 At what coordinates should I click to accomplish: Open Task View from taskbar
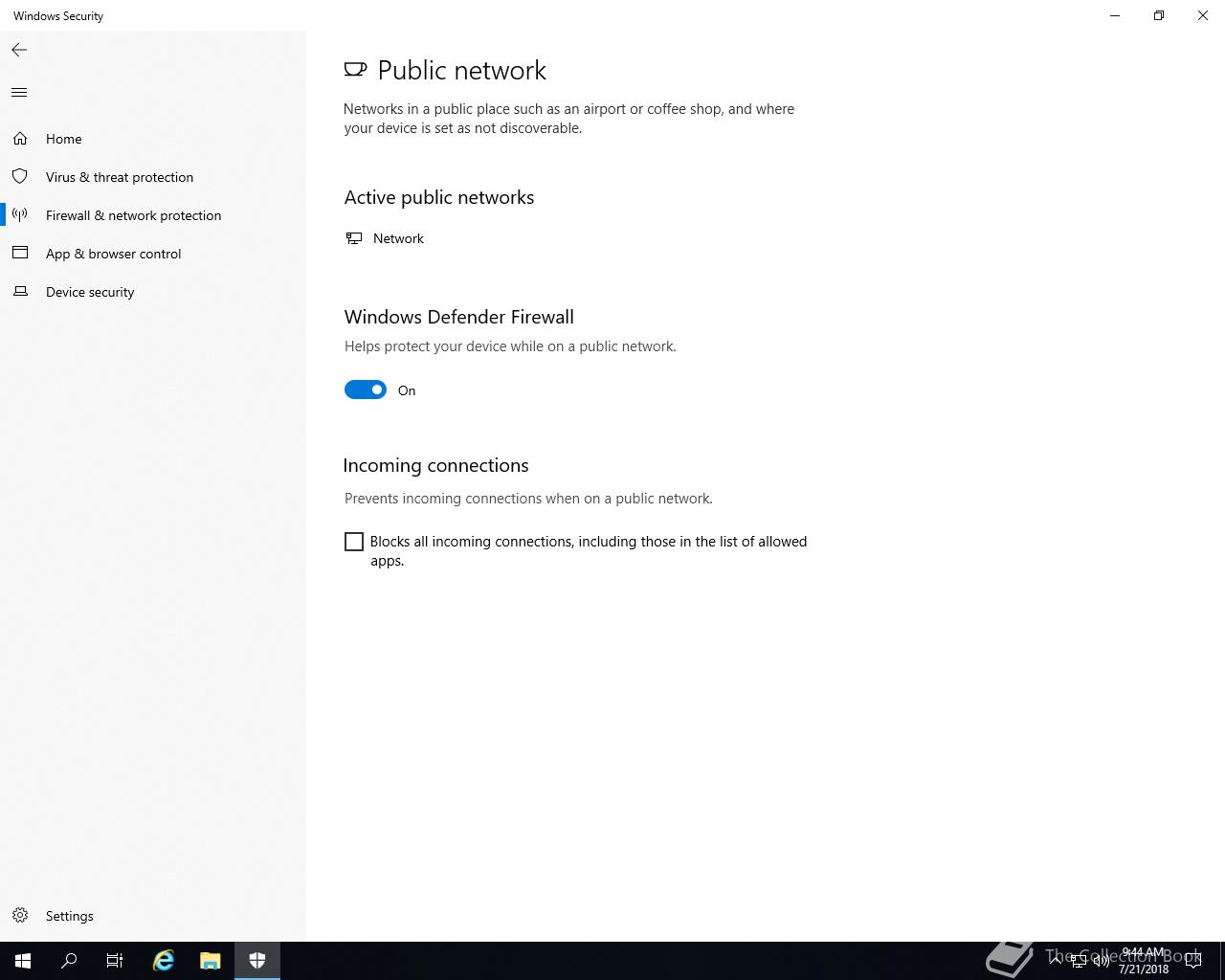(115, 961)
